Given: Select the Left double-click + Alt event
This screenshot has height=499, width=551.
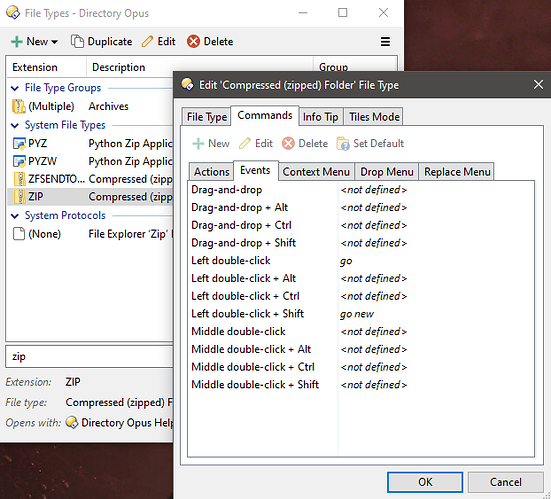Looking at the screenshot, I should [361, 278].
